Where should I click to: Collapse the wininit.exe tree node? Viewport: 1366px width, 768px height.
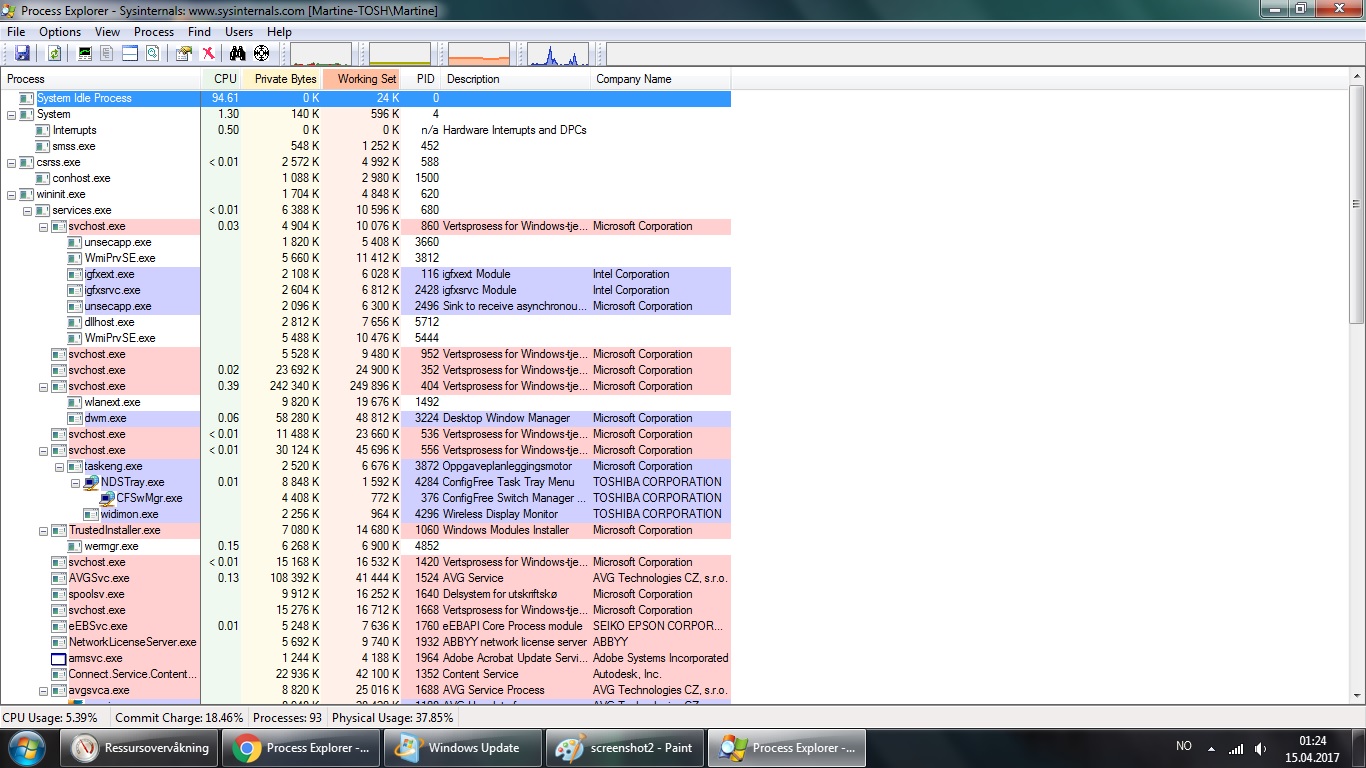point(11,194)
